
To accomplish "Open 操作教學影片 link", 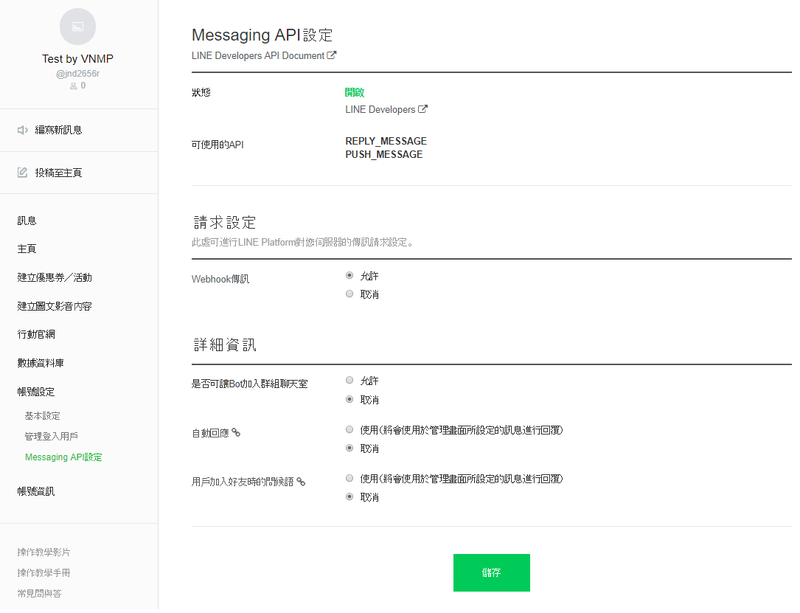I will tap(43, 552).
